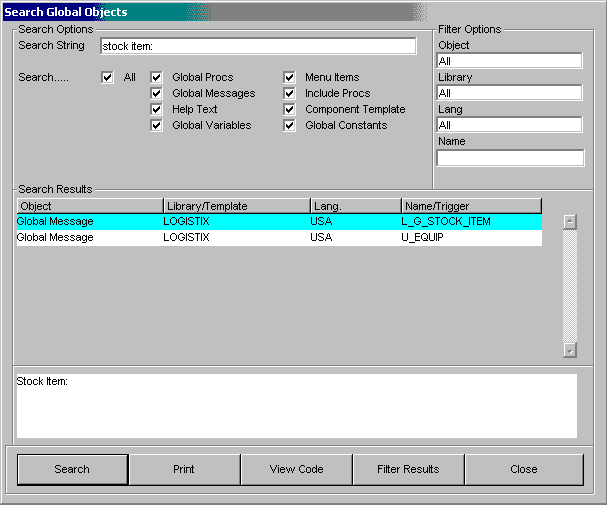Toggle the Global Procs checkbox
The image size is (607, 505).
(156, 78)
